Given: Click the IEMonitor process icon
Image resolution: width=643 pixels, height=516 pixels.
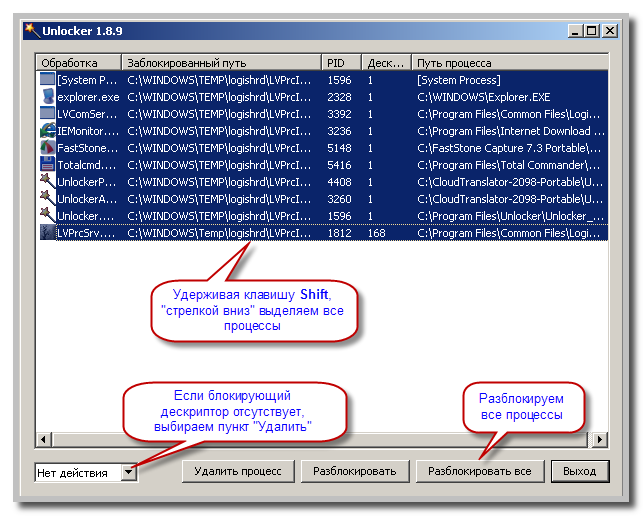Looking at the screenshot, I should tap(48, 130).
